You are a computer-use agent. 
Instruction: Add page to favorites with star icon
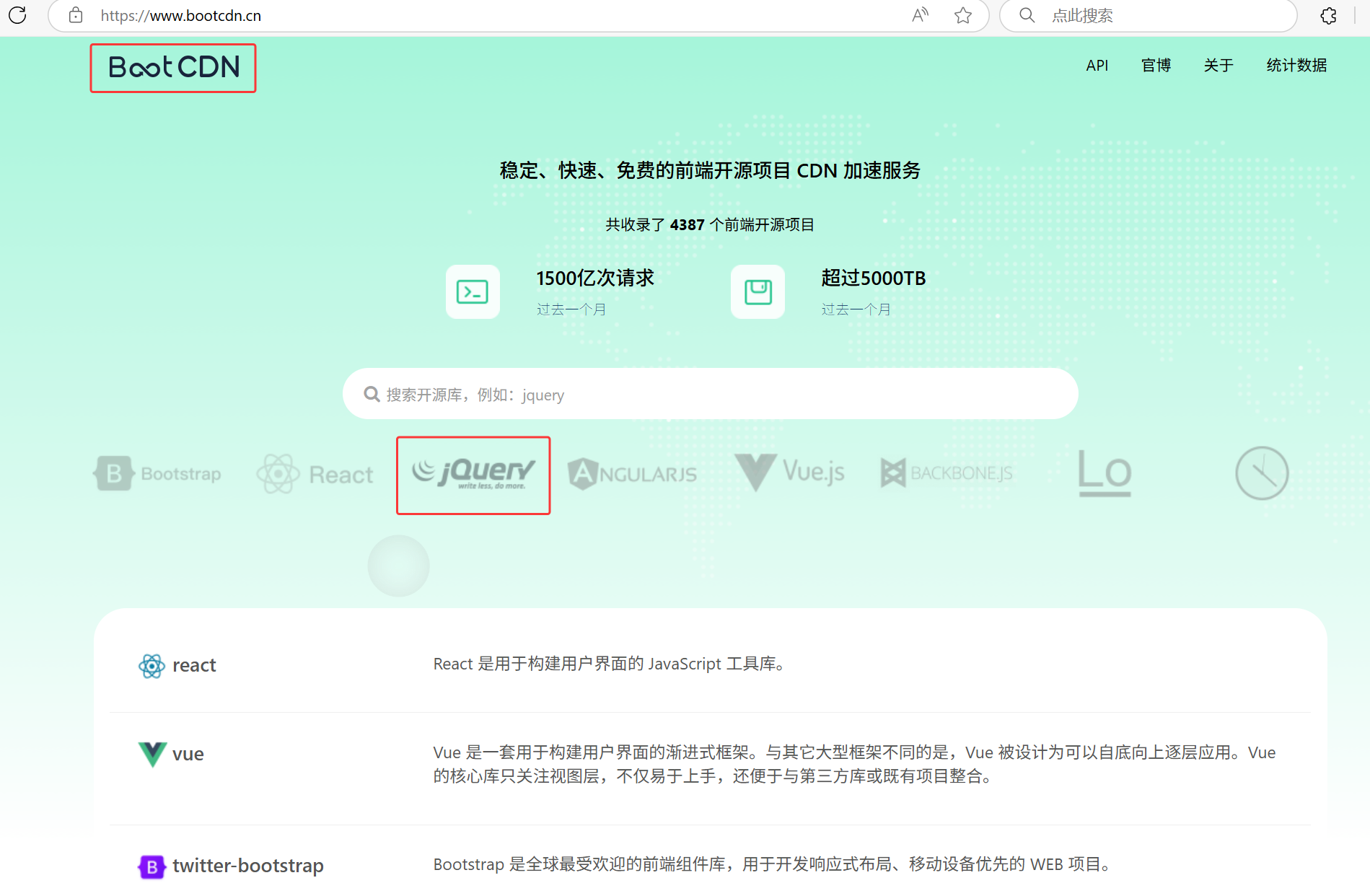[x=963, y=15]
